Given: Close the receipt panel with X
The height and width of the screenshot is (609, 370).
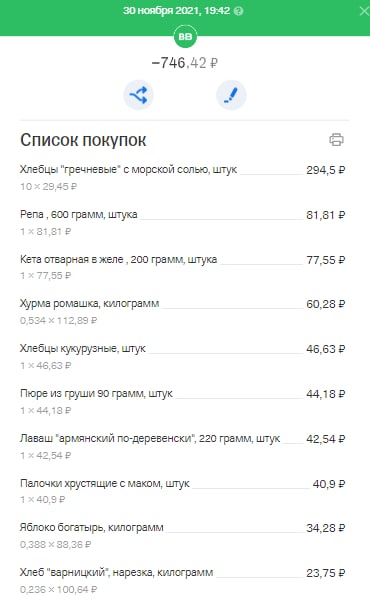Looking at the screenshot, I should pos(364,11).
